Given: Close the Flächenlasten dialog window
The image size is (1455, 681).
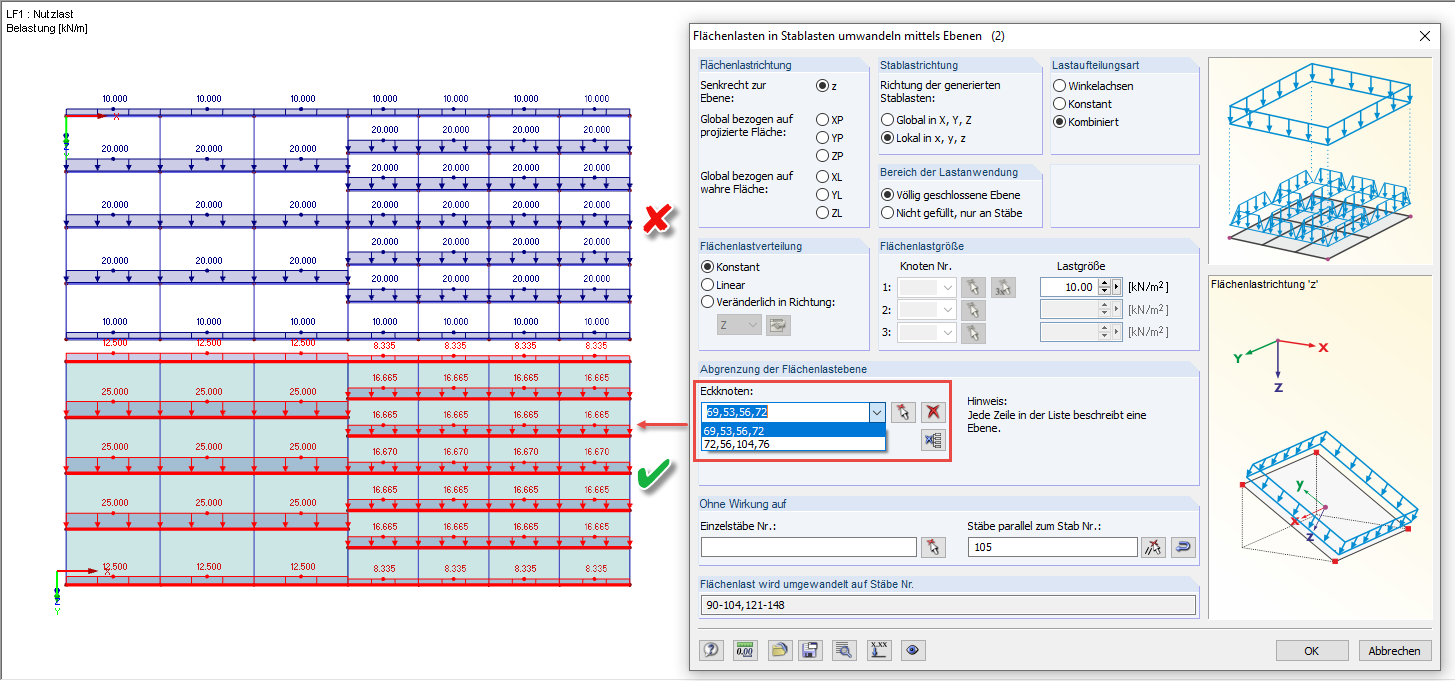Looking at the screenshot, I should click(1424, 36).
